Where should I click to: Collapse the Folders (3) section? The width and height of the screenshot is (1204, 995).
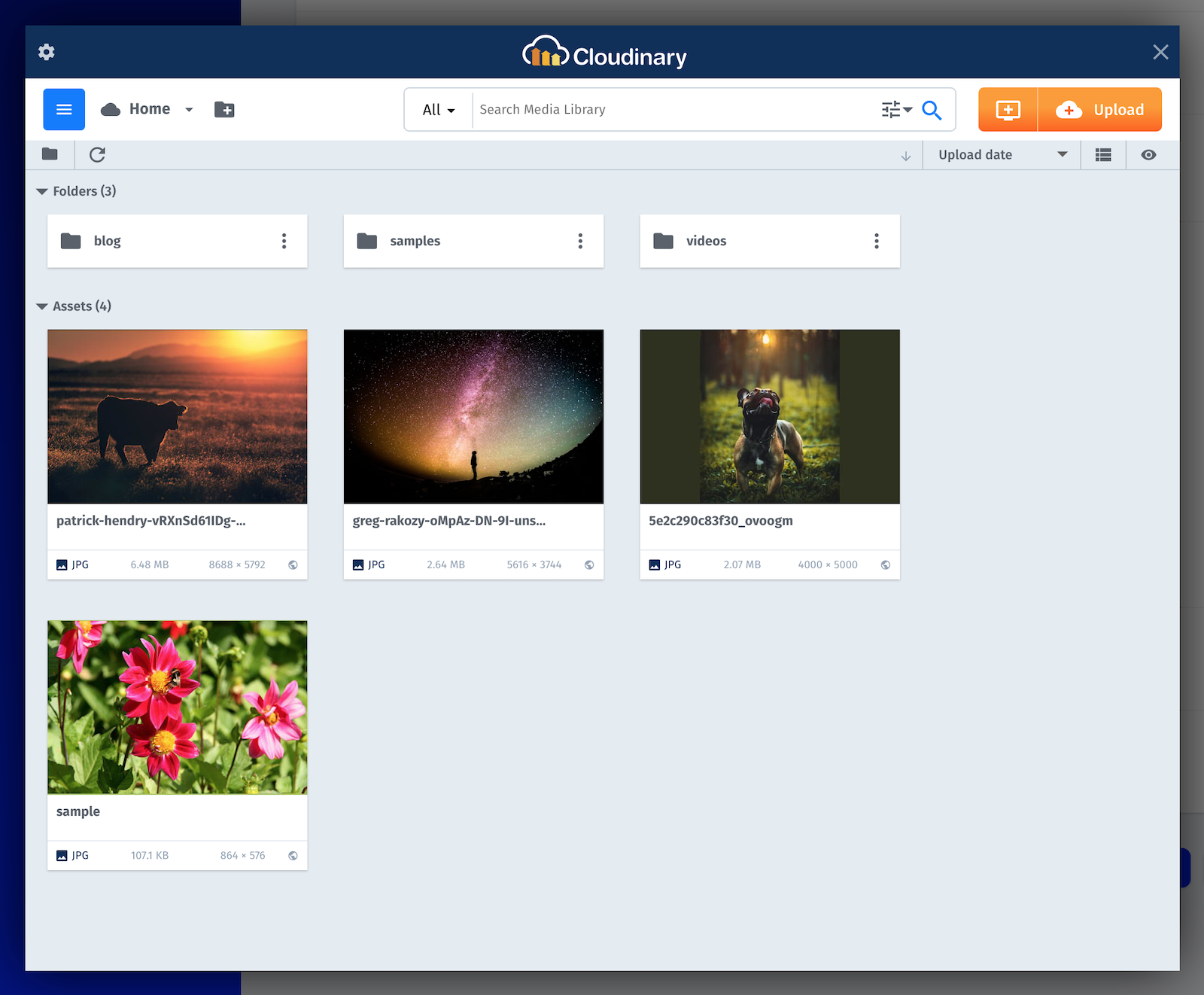[x=42, y=192]
